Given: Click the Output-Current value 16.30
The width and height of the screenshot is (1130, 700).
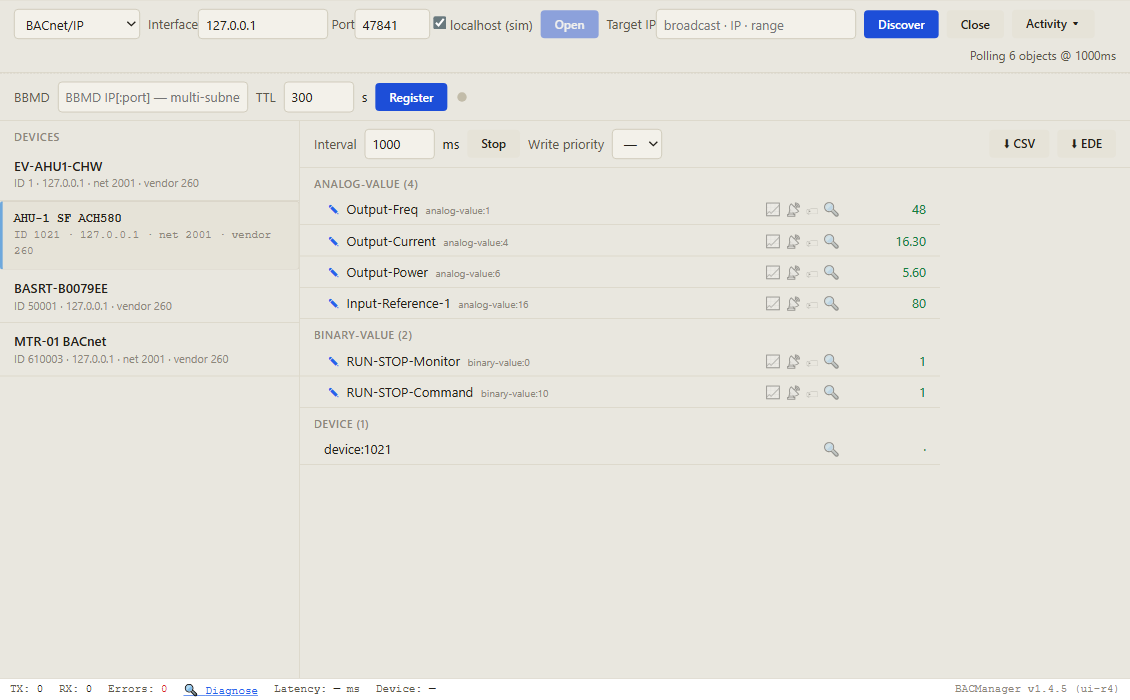Looking at the screenshot, I should tap(911, 242).
